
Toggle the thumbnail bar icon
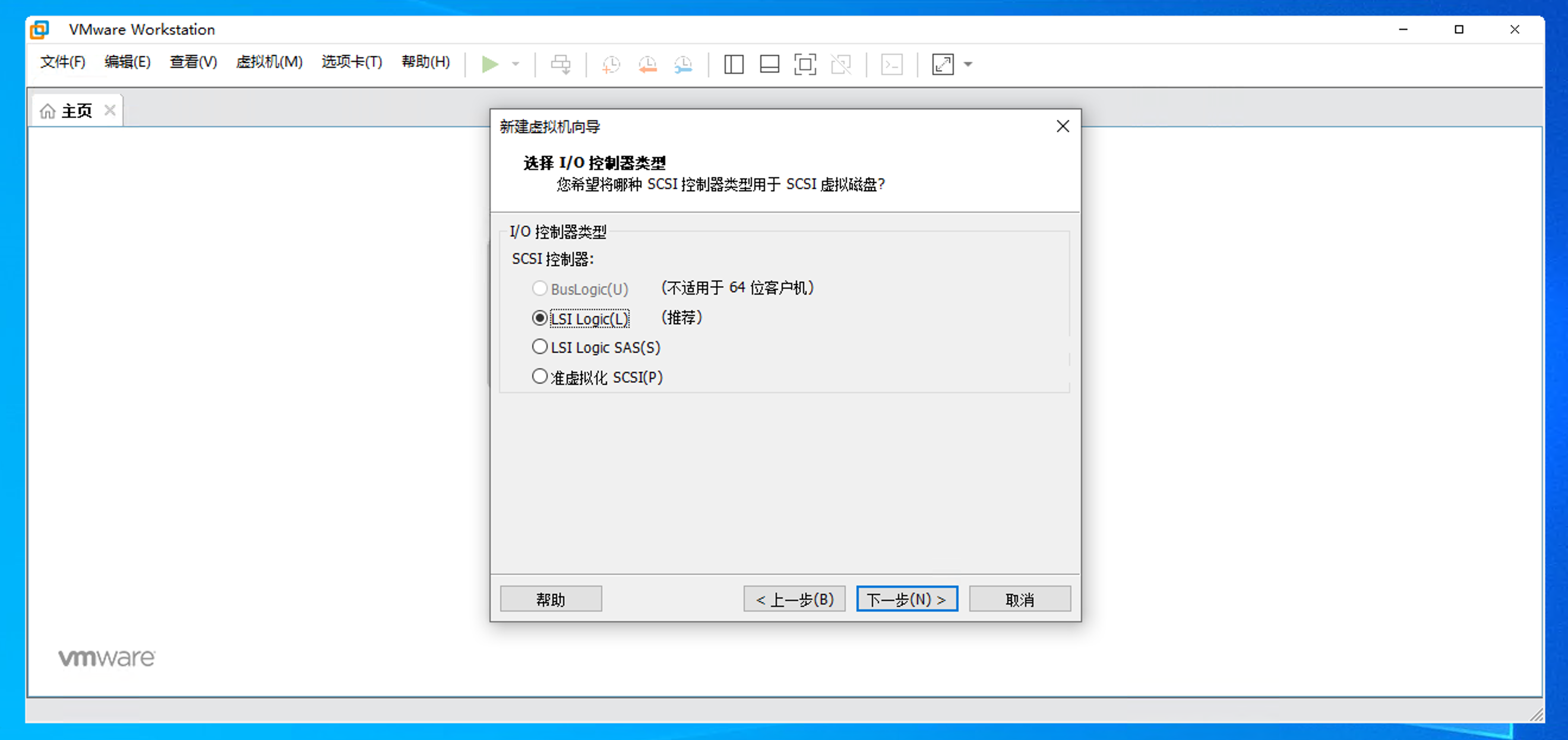pyautogui.click(x=769, y=64)
